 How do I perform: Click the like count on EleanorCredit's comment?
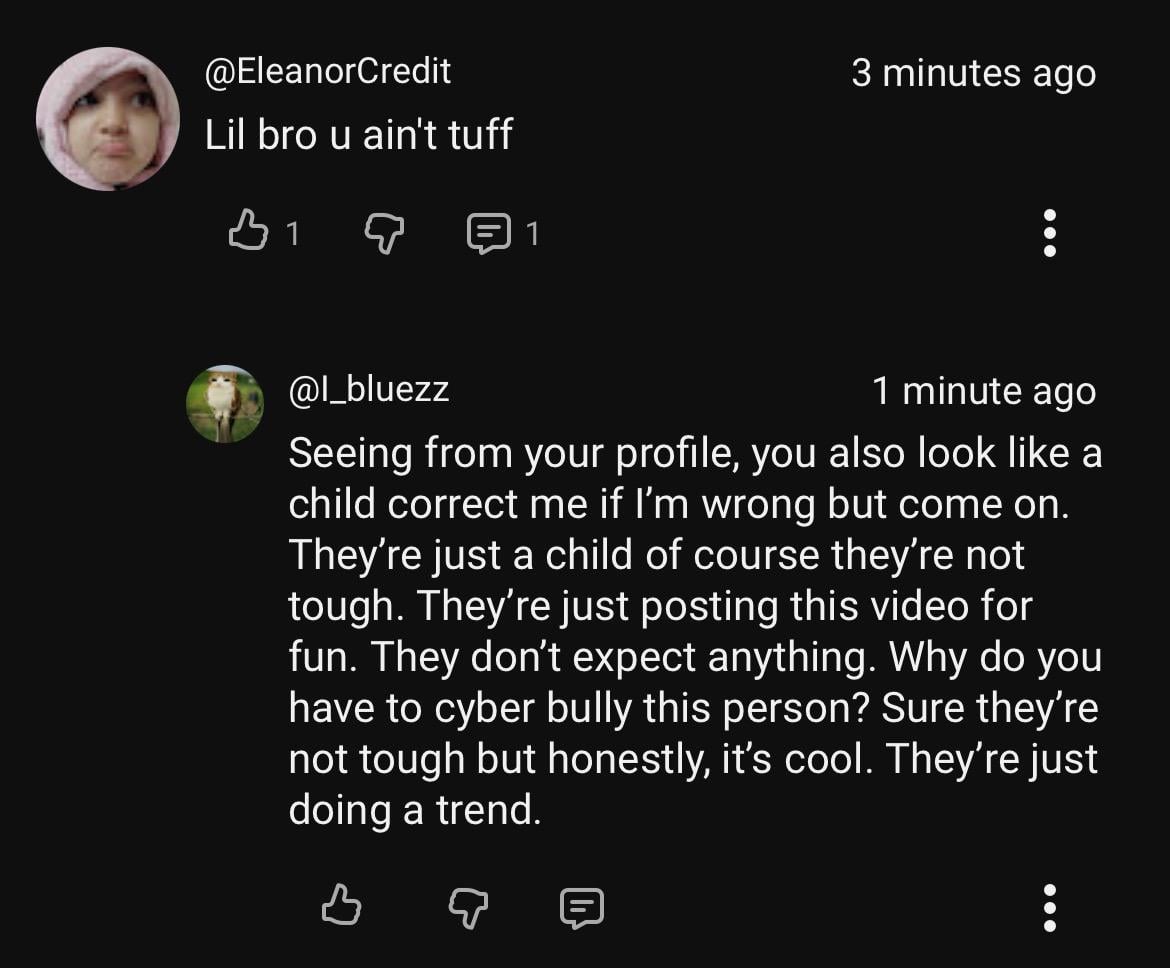coord(292,234)
